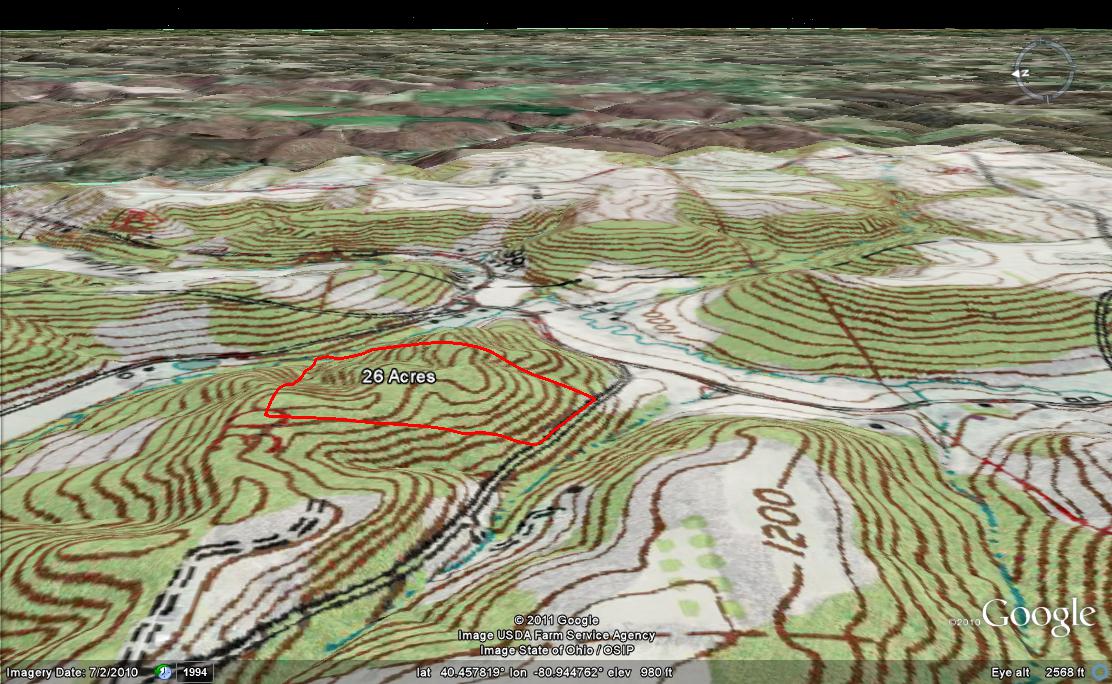This screenshot has width=1112, height=684.
Task: Click the center of the compass ring
Action: point(1044,70)
